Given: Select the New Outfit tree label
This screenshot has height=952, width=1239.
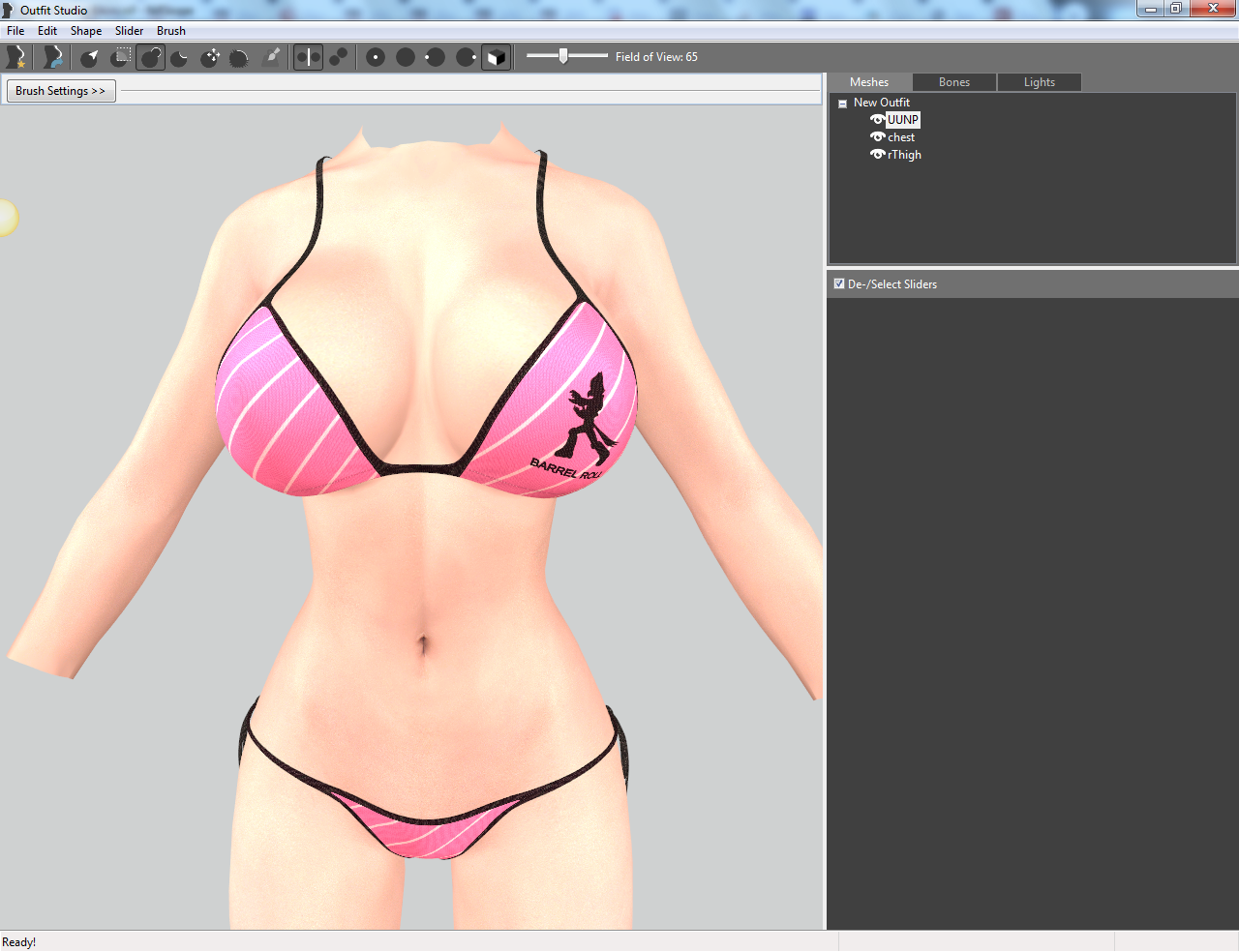Looking at the screenshot, I should (882, 103).
